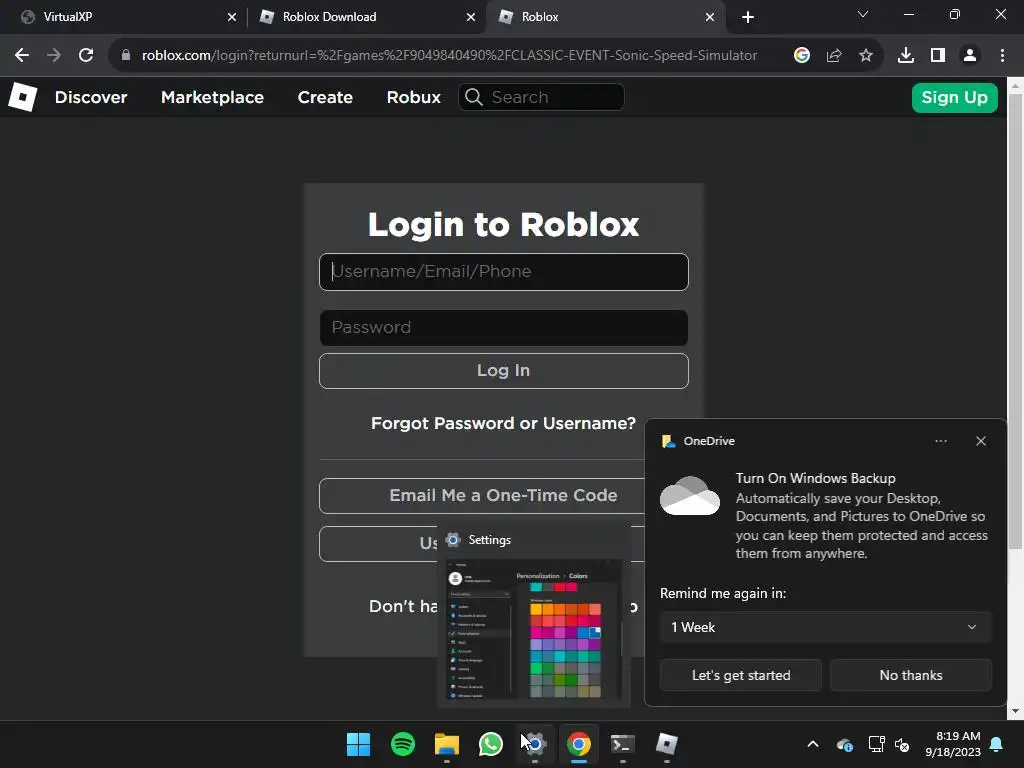Open Settings from the taskbar

[535, 744]
